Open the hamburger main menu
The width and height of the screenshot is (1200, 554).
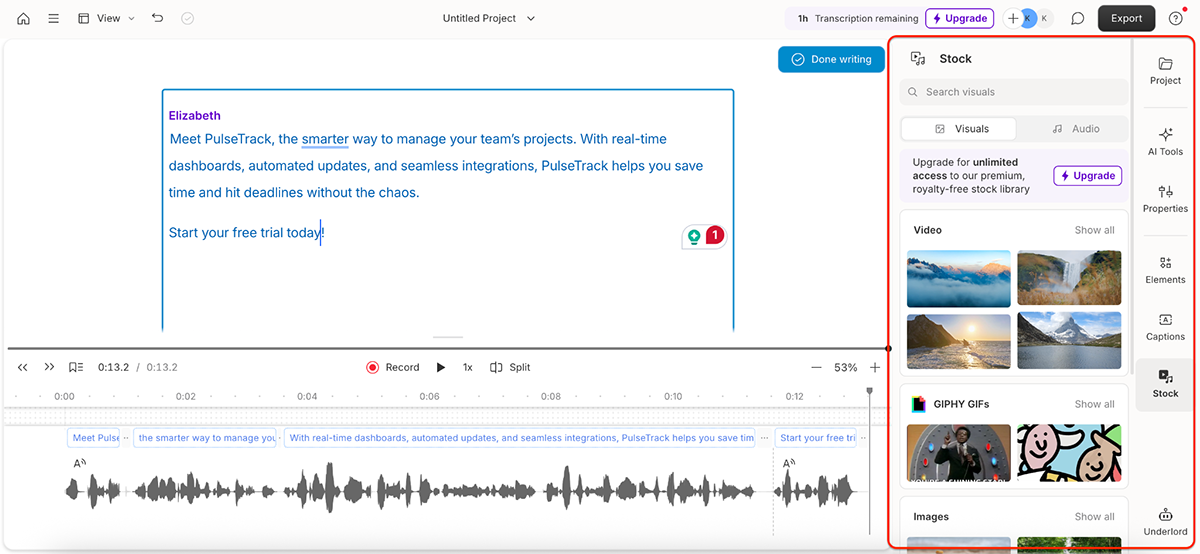(x=53, y=18)
